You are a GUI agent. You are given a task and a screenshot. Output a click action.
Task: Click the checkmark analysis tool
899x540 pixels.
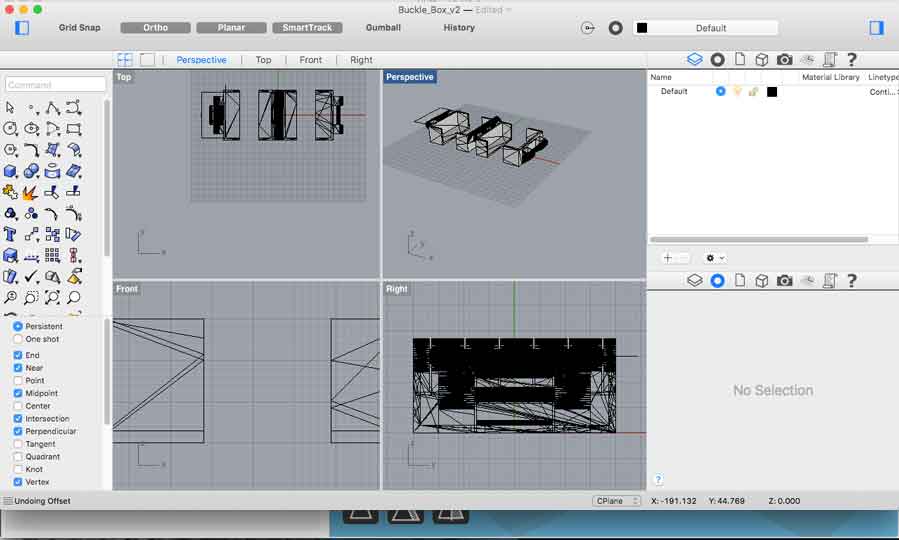coord(32,276)
